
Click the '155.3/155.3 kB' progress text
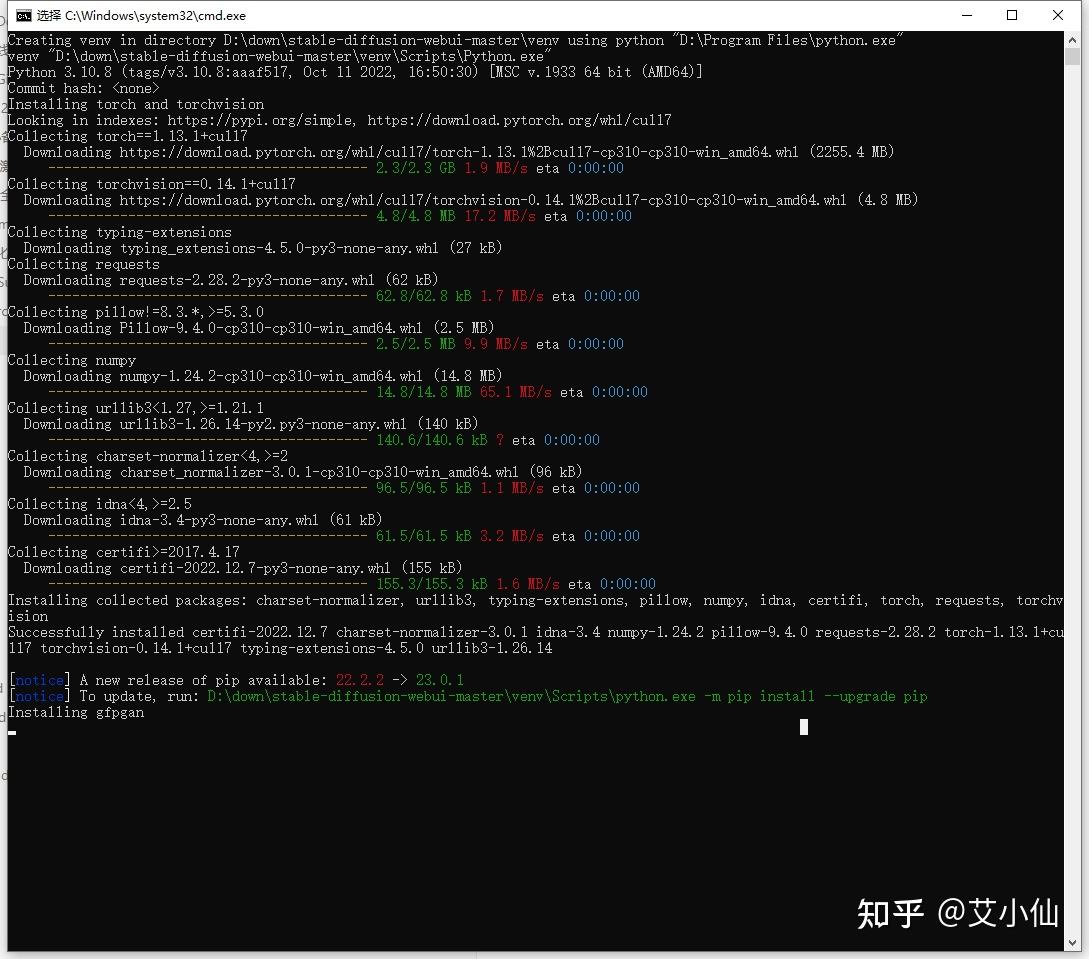[432, 584]
